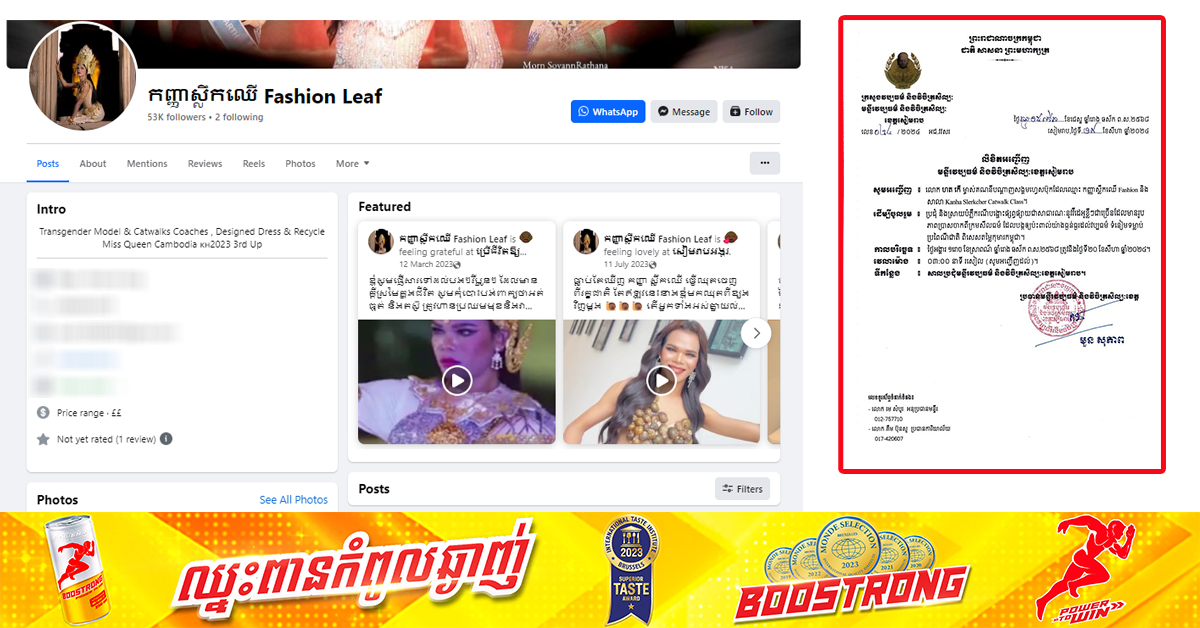
Task: Open the Photos tab
Action: click(x=300, y=164)
